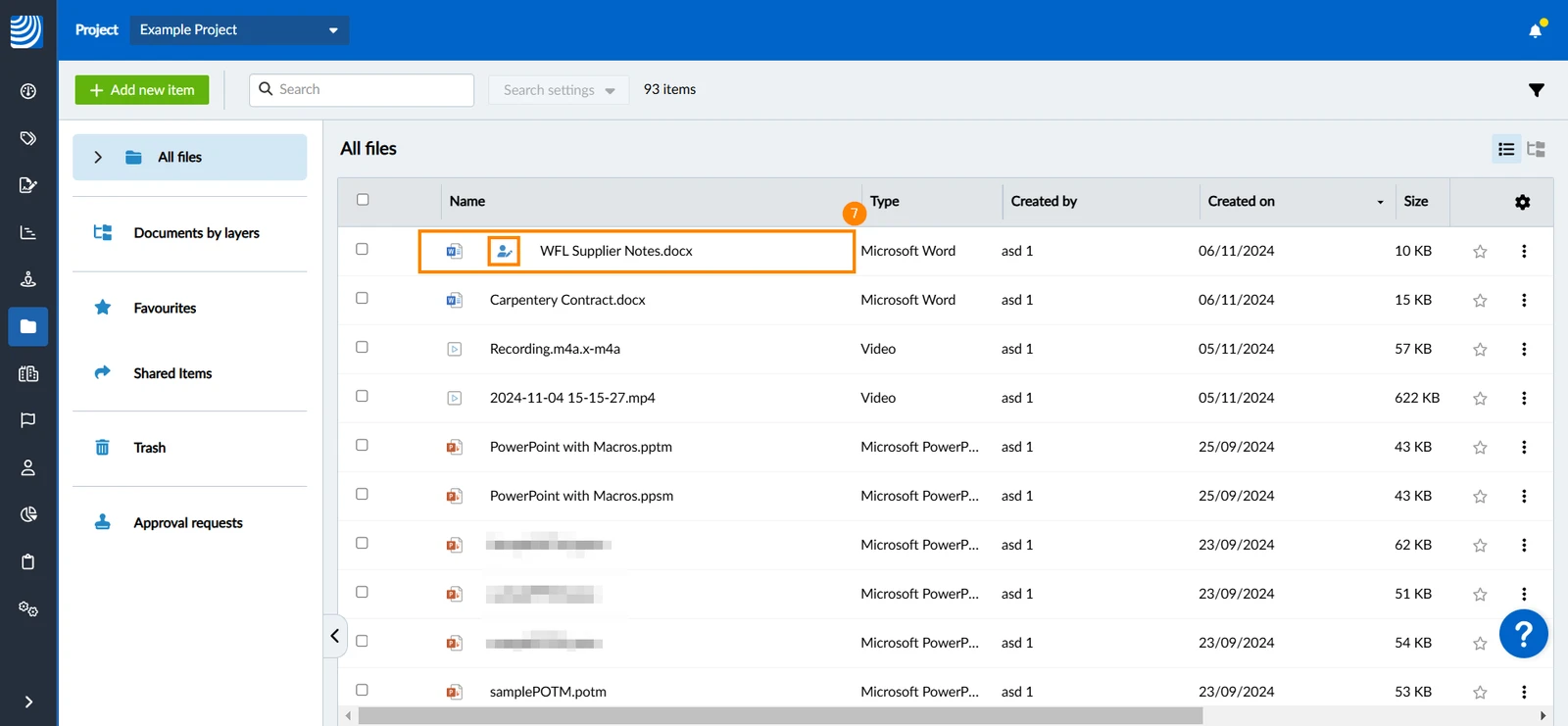Open the clipboard icon in sidebar
1568x726 pixels.
(28, 561)
